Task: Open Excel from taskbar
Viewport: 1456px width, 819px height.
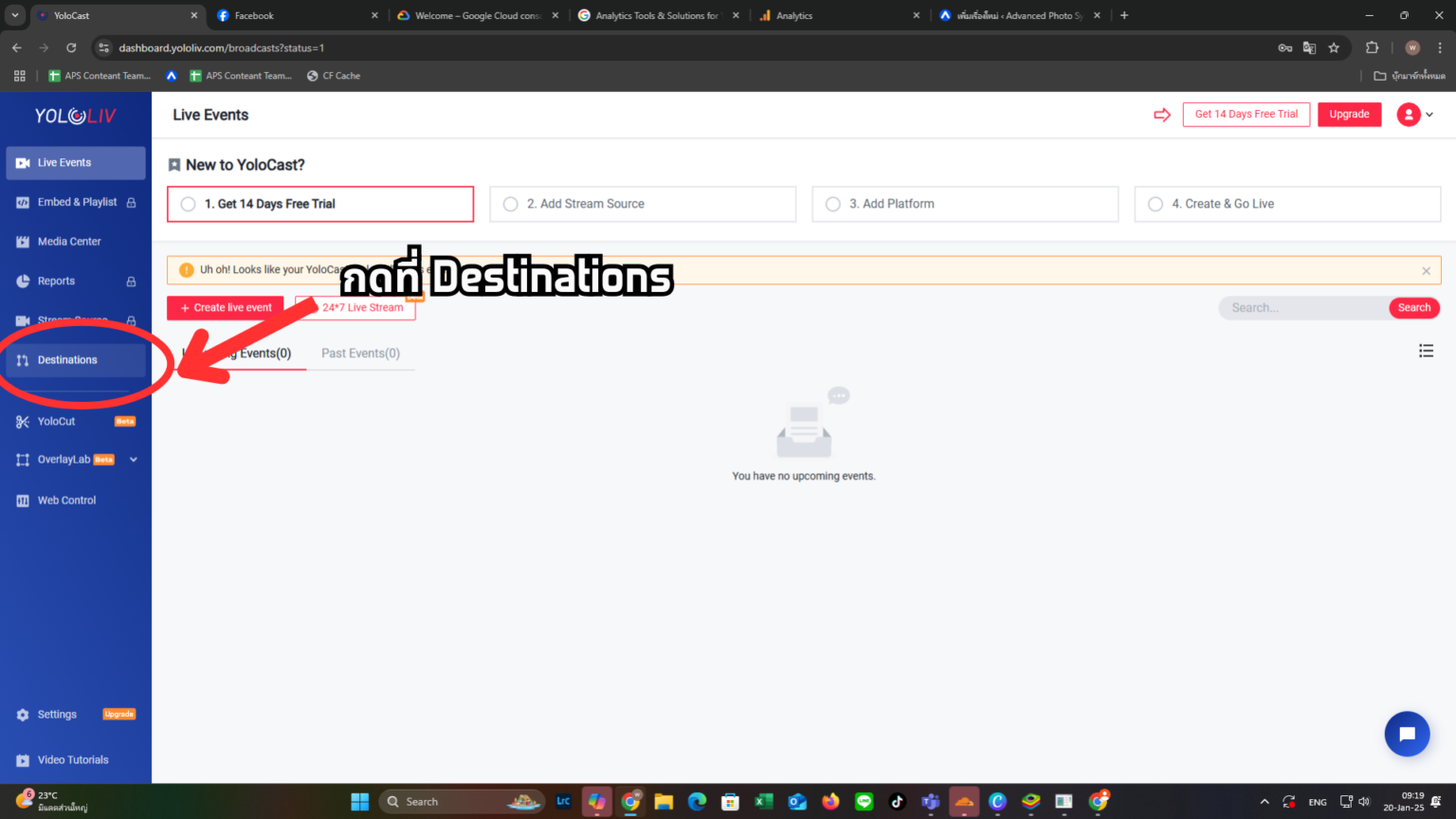Action: tap(764, 802)
